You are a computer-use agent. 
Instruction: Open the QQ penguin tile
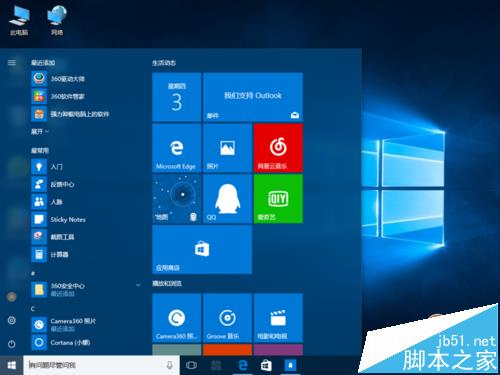[x=227, y=199]
